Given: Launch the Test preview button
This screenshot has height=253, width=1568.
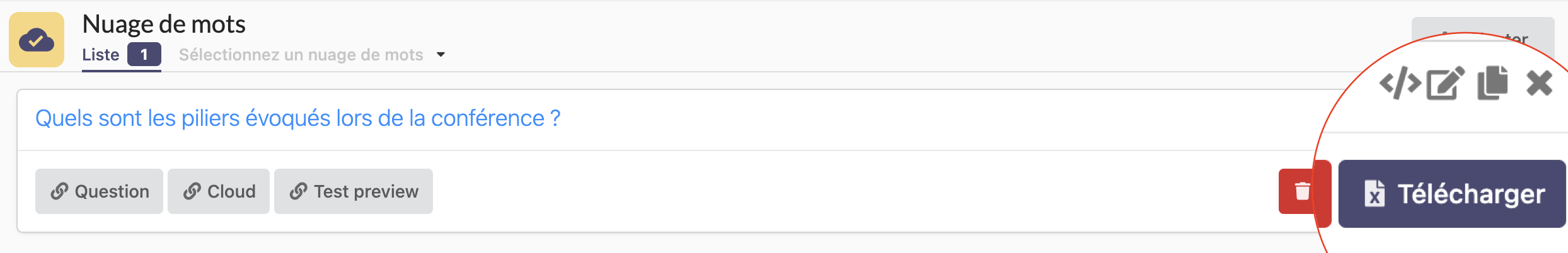Looking at the screenshot, I should coord(354,191).
